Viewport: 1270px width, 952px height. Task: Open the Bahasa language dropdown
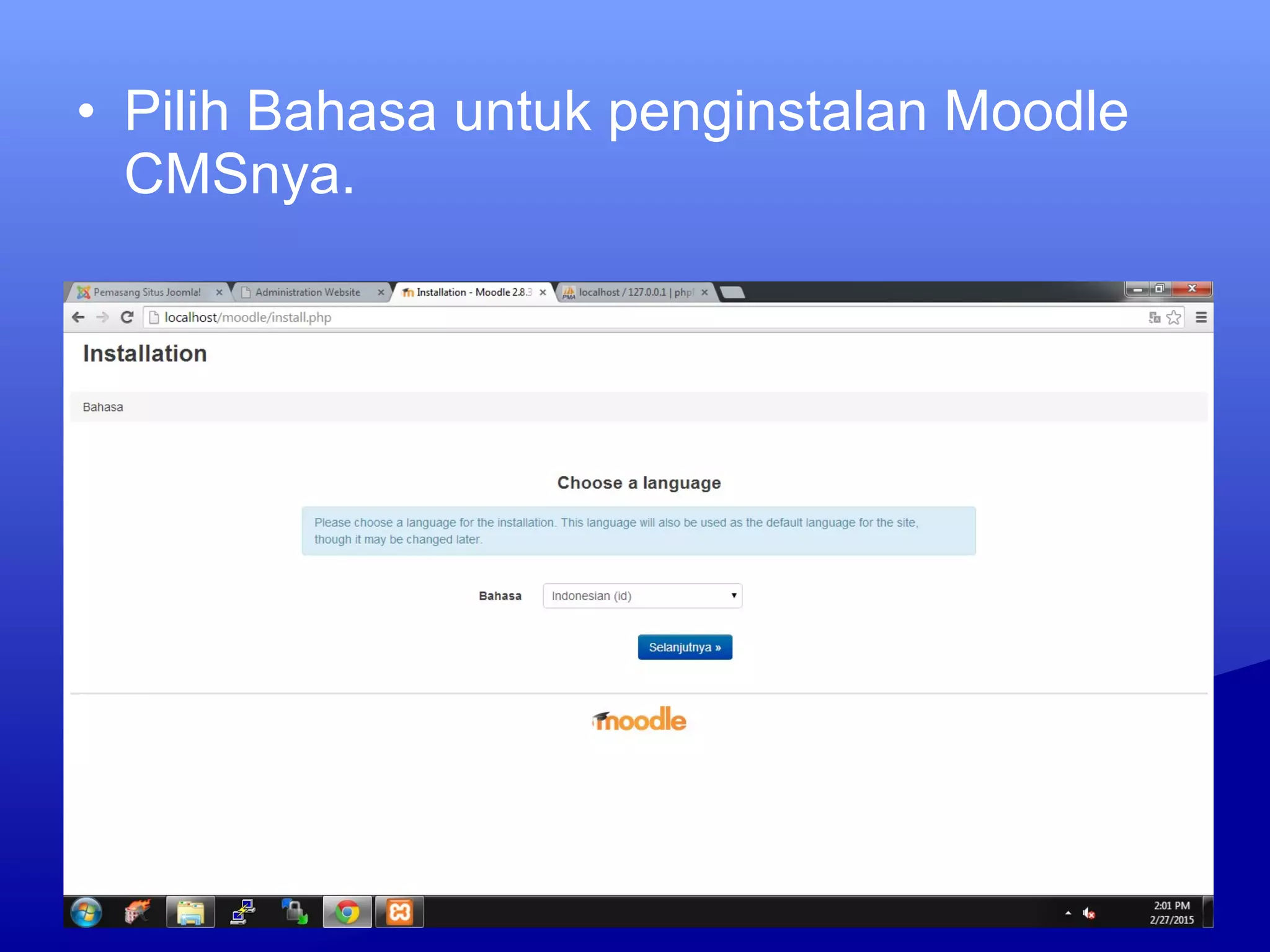point(642,596)
